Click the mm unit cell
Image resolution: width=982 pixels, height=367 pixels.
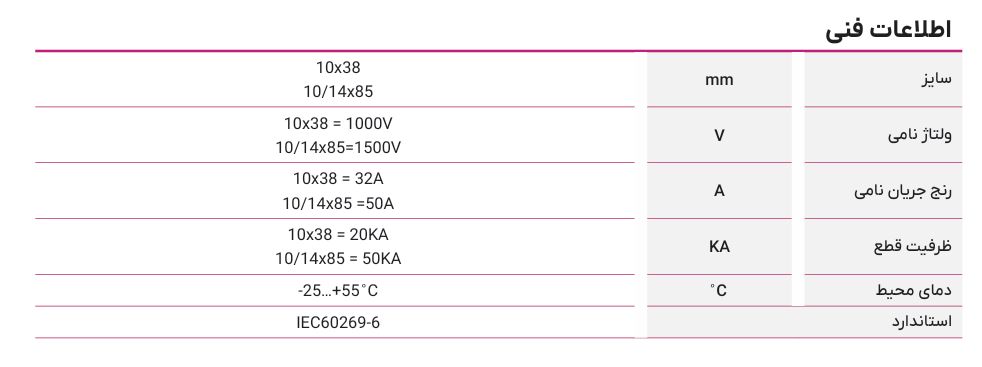(719, 80)
